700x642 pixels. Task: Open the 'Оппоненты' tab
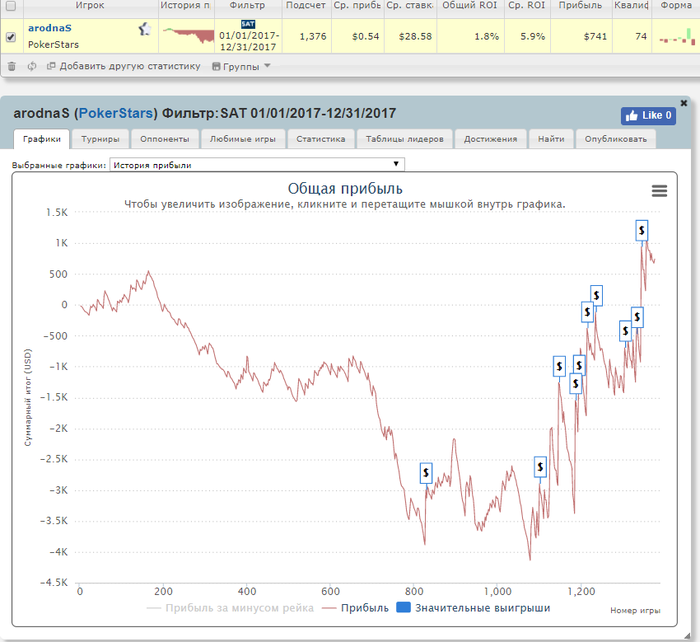[x=165, y=139]
